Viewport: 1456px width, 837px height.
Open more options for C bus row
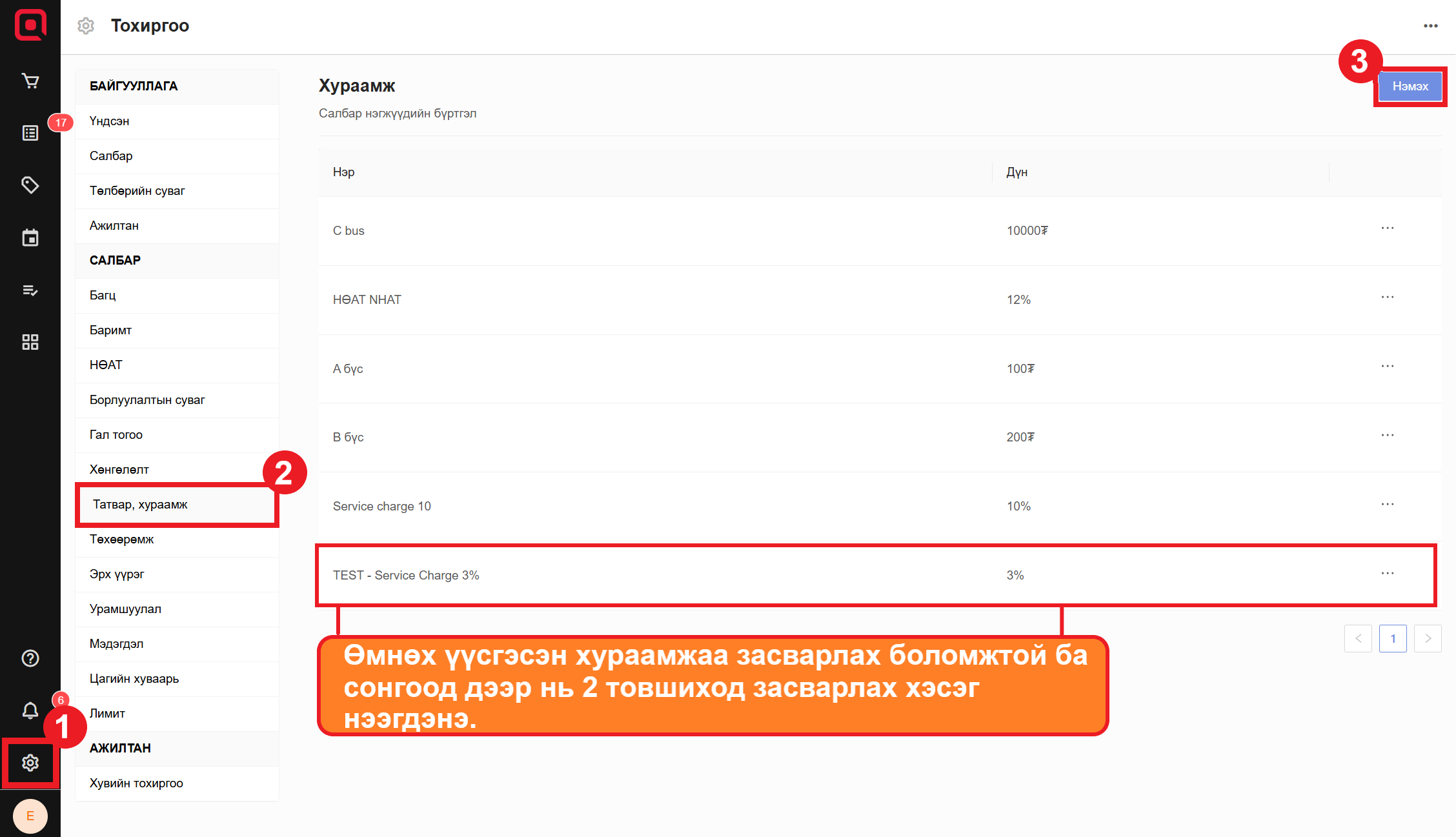click(x=1388, y=228)
